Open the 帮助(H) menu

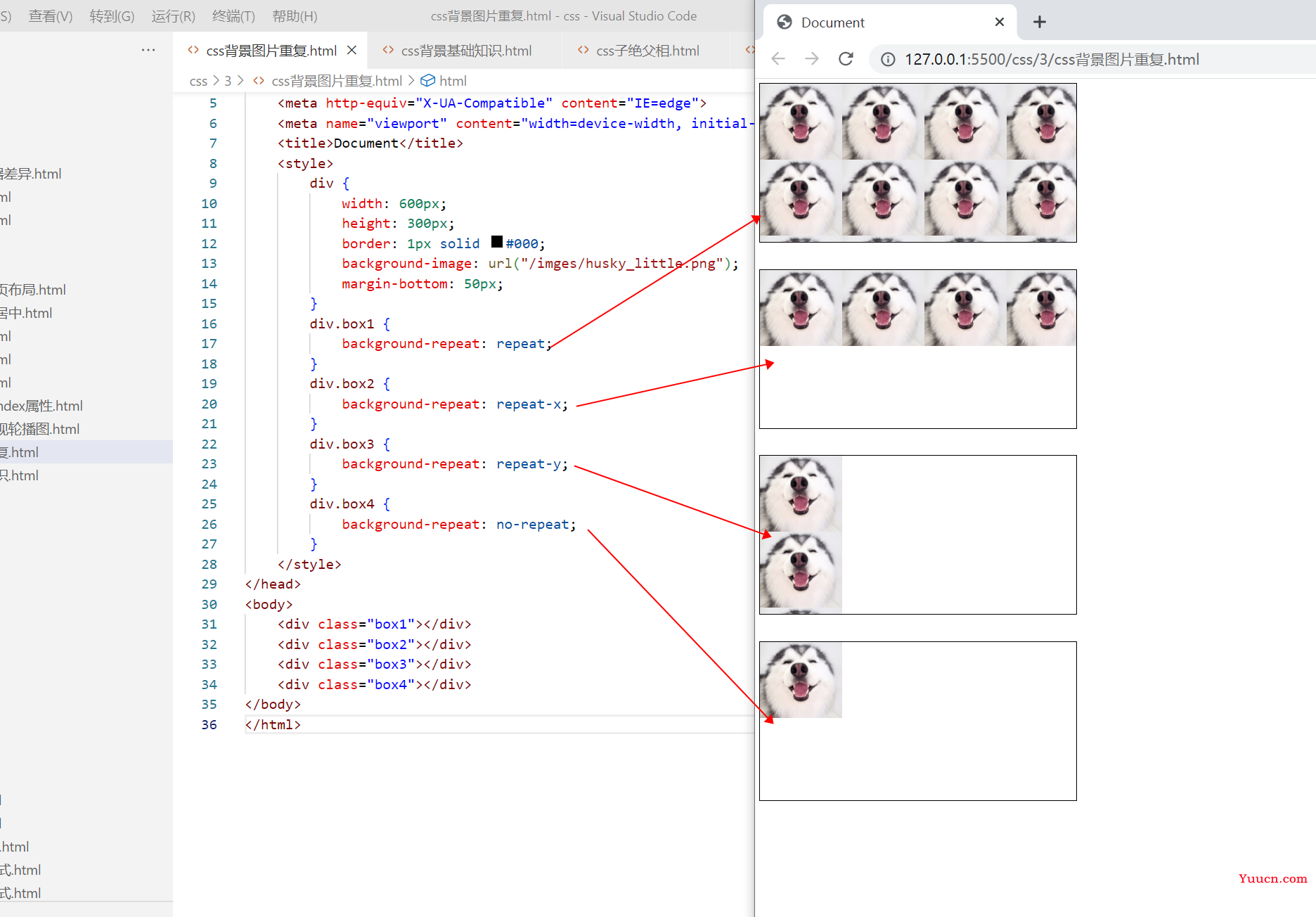pyautogui.click(x=295, y=16)
